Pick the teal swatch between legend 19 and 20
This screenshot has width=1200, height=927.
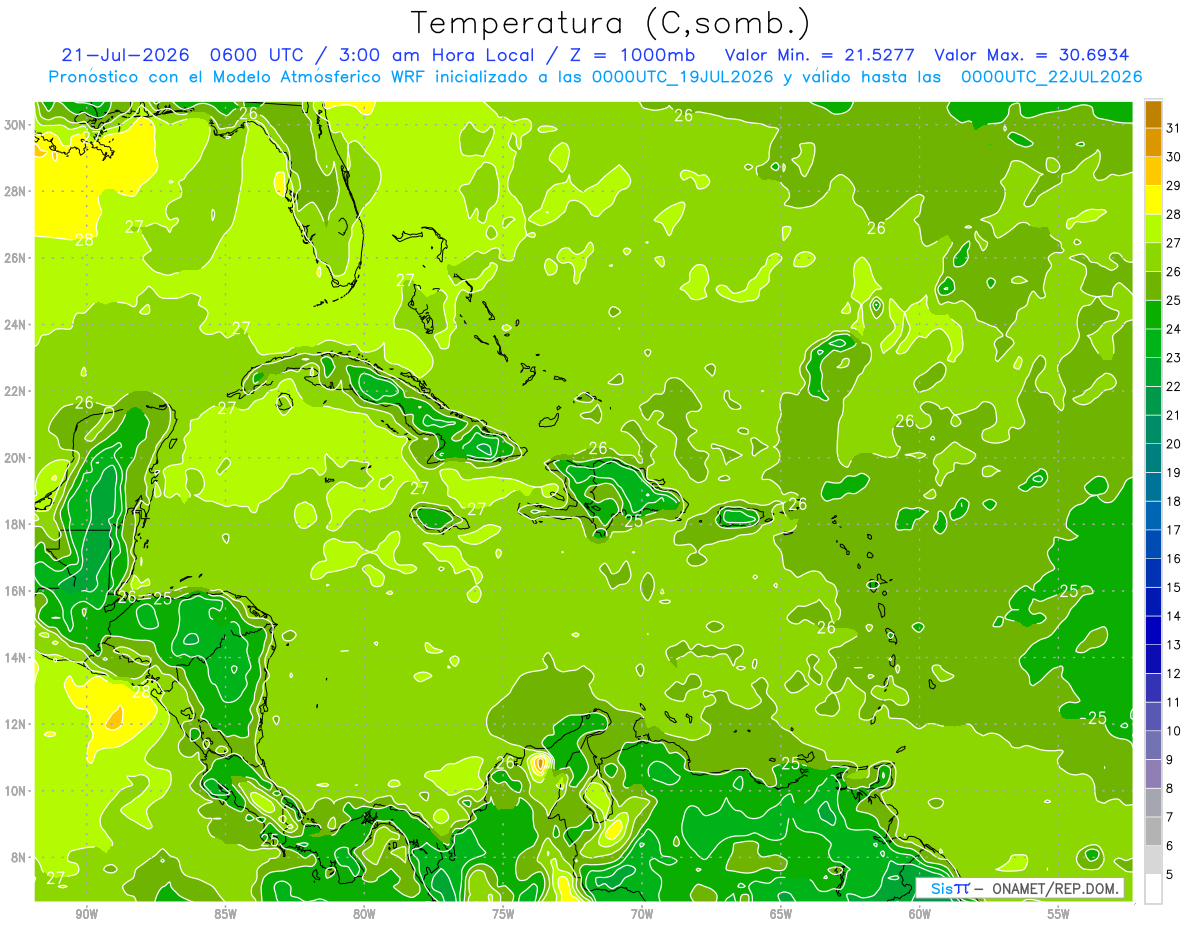1153,458
